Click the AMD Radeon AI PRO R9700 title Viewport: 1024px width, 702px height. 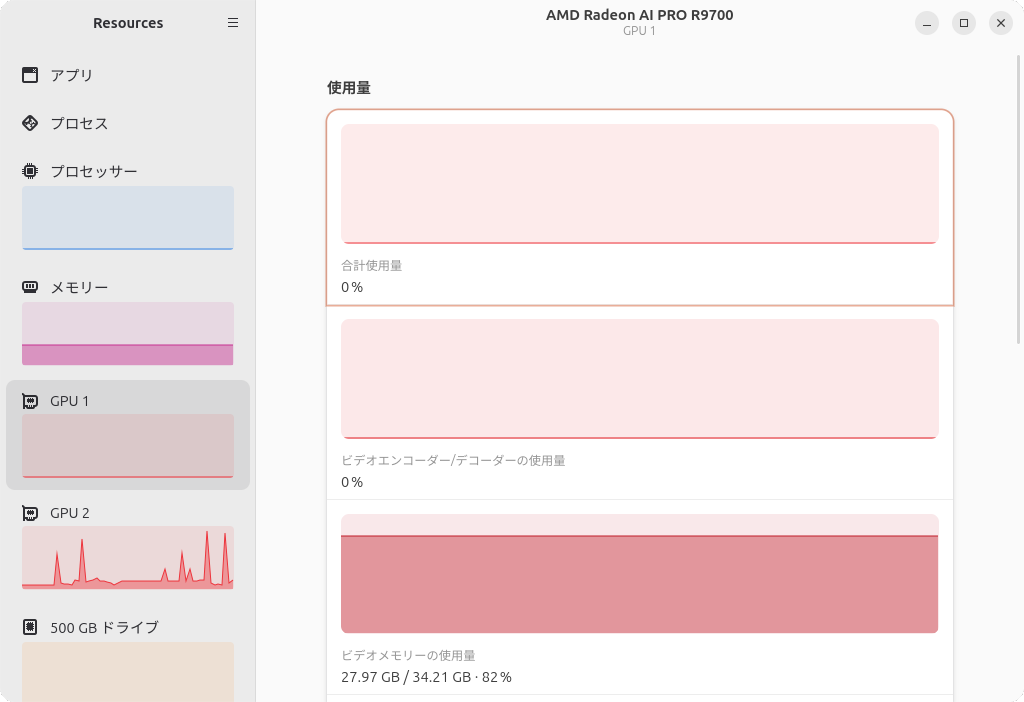tap(639, 15)
